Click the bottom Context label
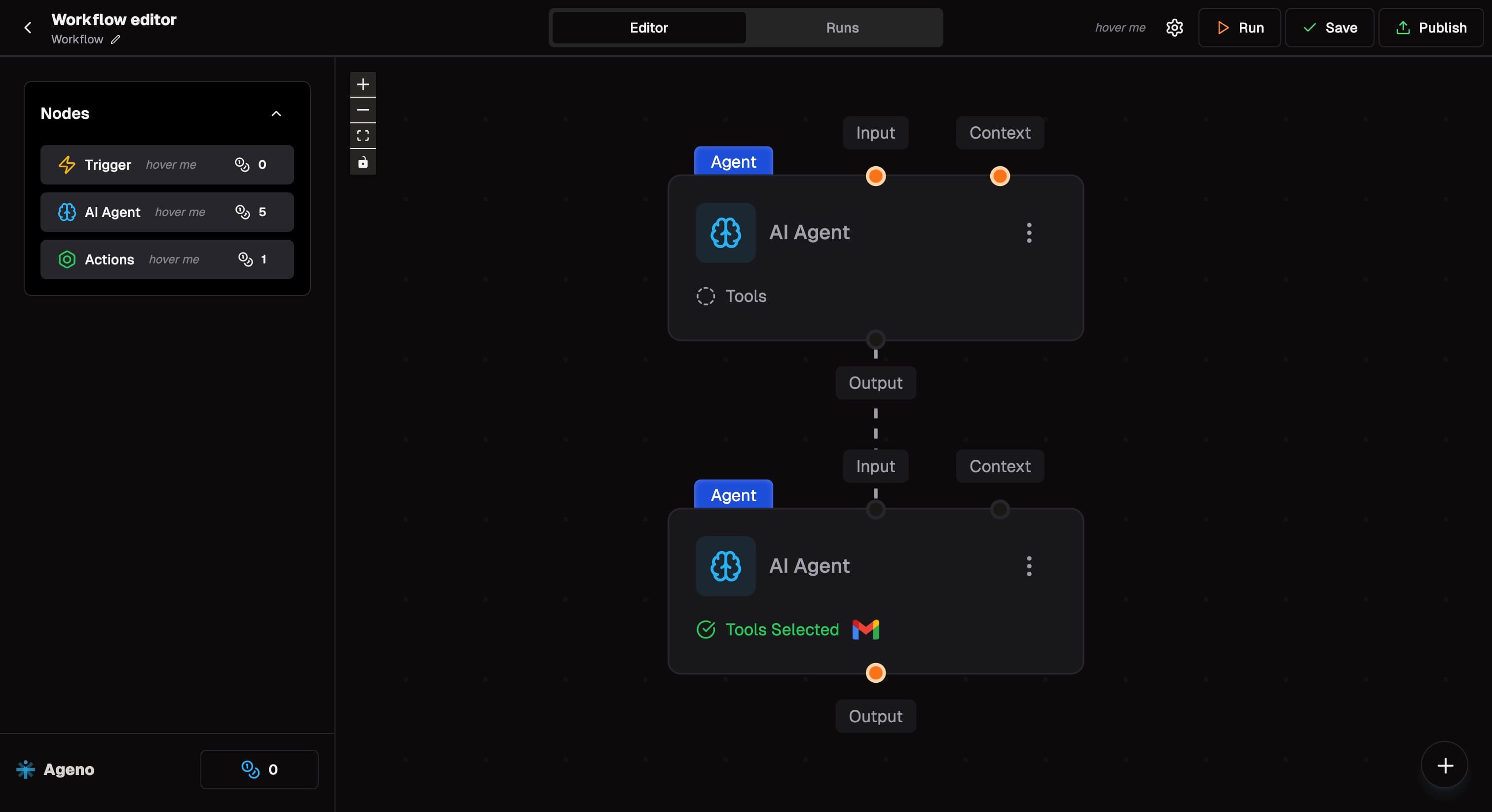Screen dimensions: 1492x812 click(x=1000, y=466)
